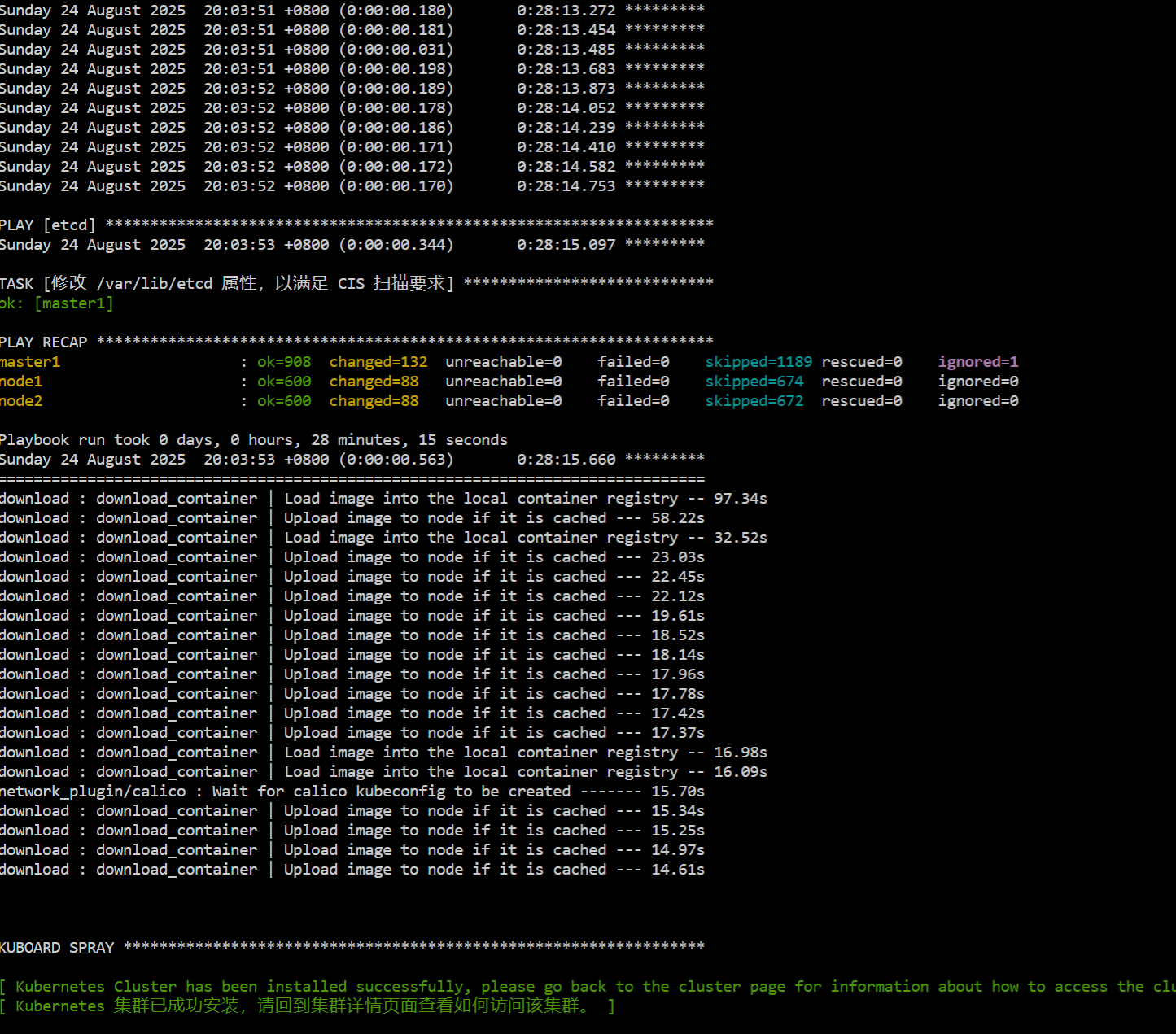Image resolution: width=1176 pixels, height=1034 pixels.
Task: Click the node1 hostname in the recap
Action: 21,382
